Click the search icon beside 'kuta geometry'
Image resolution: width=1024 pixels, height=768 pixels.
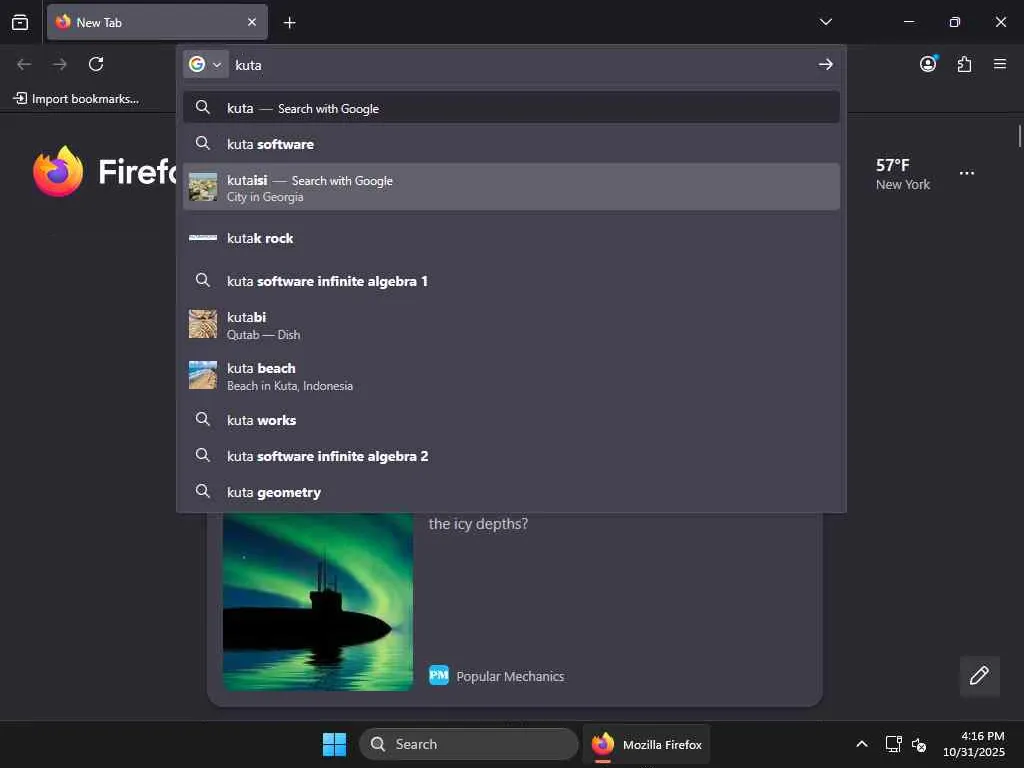coord(203,491)
